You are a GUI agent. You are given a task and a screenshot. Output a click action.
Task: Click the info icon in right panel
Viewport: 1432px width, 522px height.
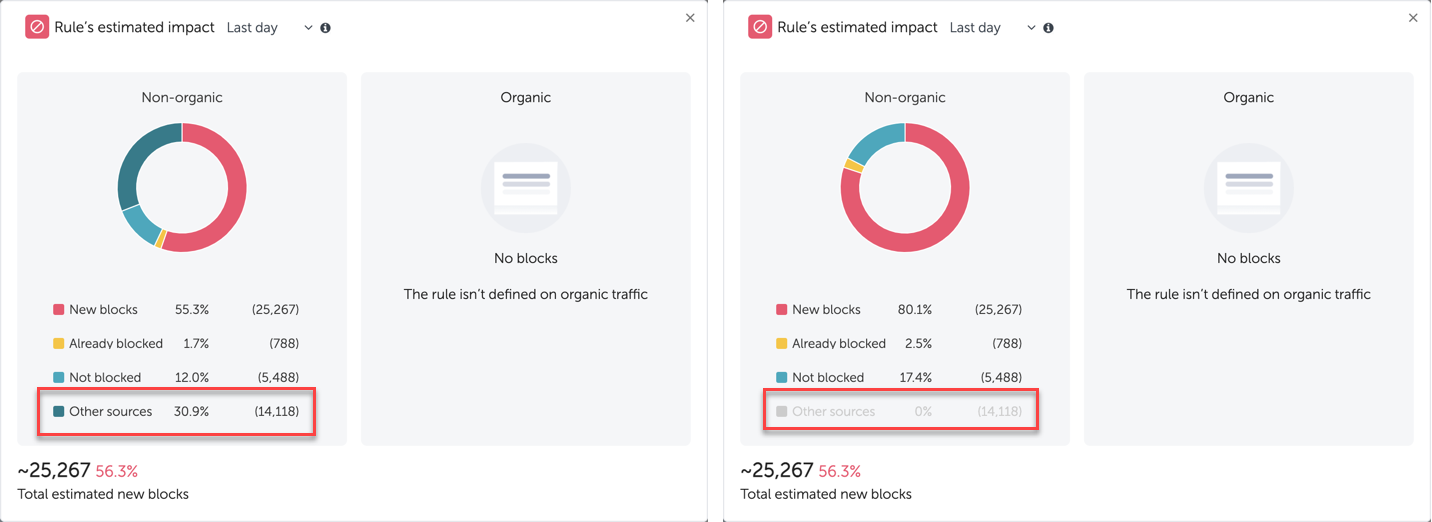pos(1049,28)
